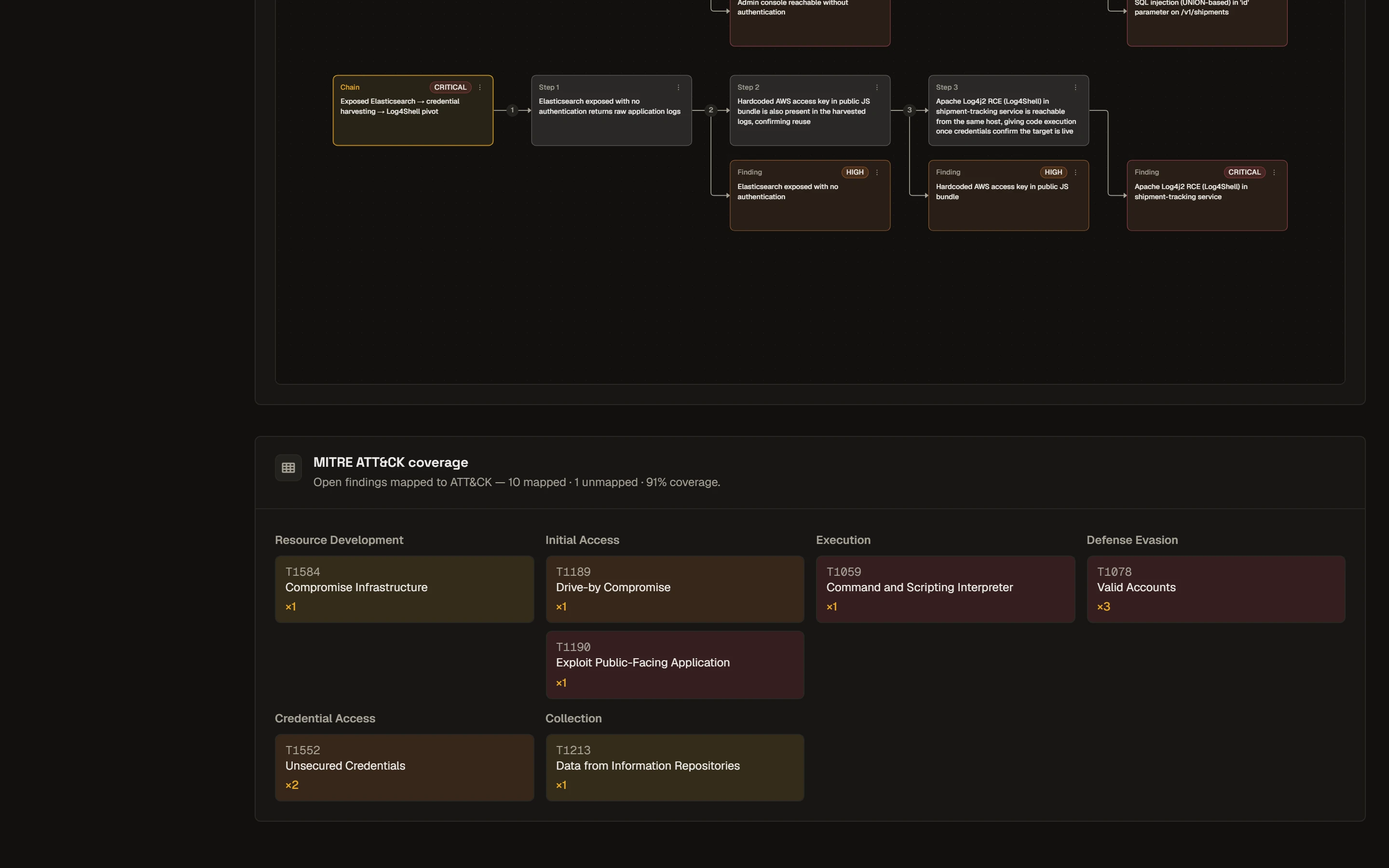Open options for Hardcoded AWS key finding node
The width and height of the screenshot is (1389, 868).
[1076, 172]
